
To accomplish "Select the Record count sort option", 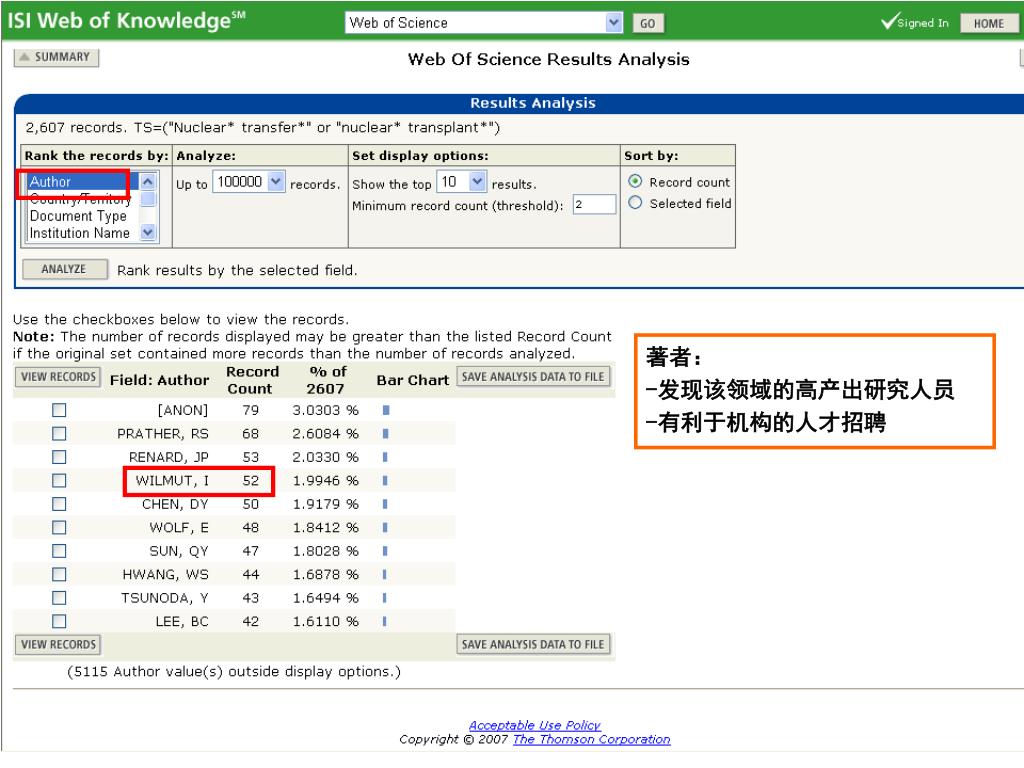I will (x=635, y=182).
